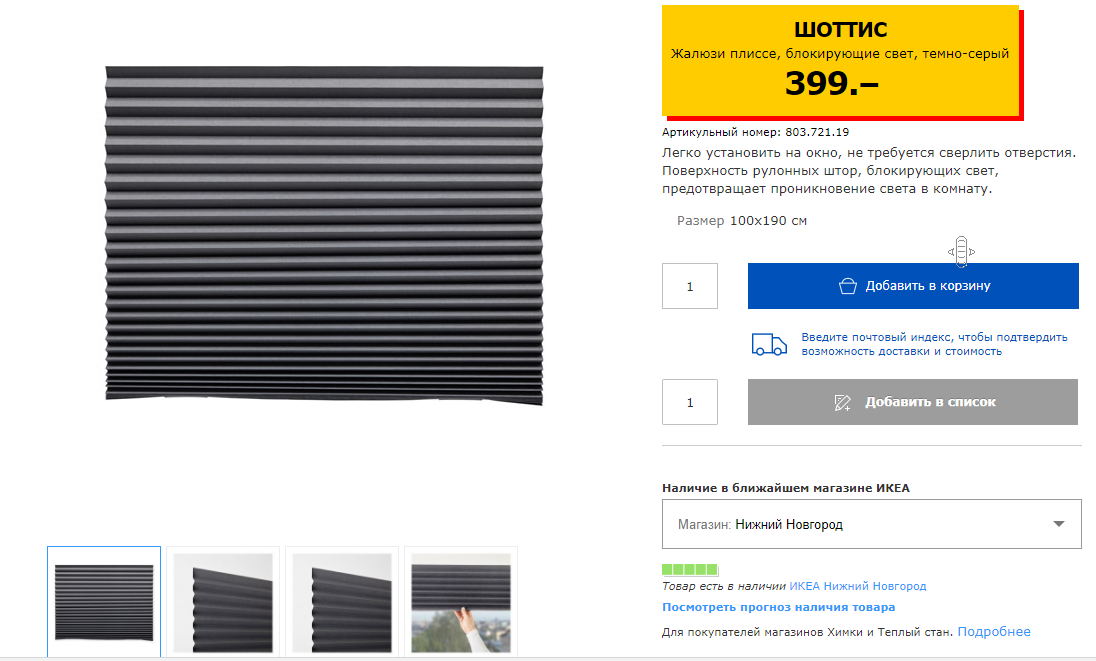Click the pencil list icon on gray button

[x=842, y=402]
